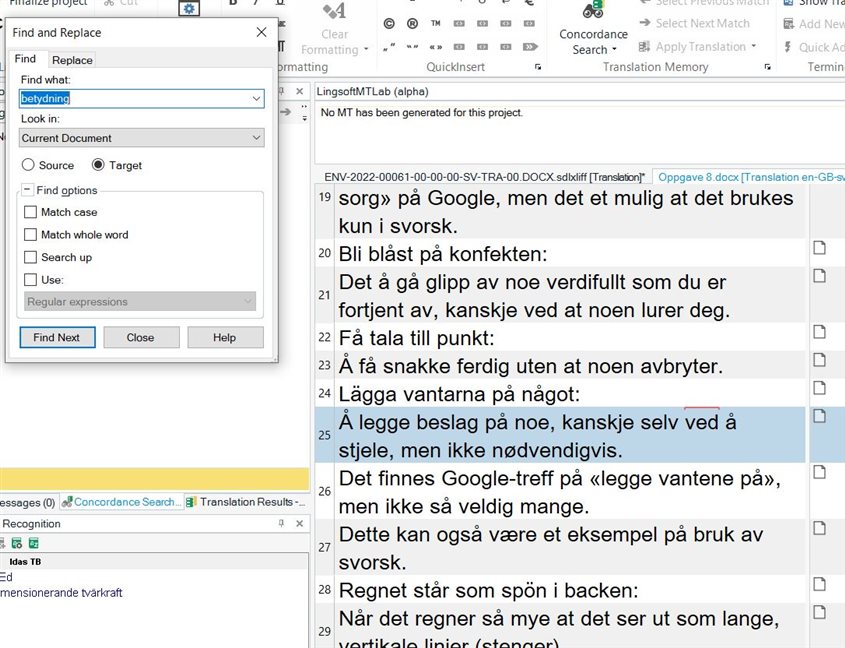845x648 pixels.
Task: Expand the Apply Translation dropdown arrow
Action: click(753, 46)
